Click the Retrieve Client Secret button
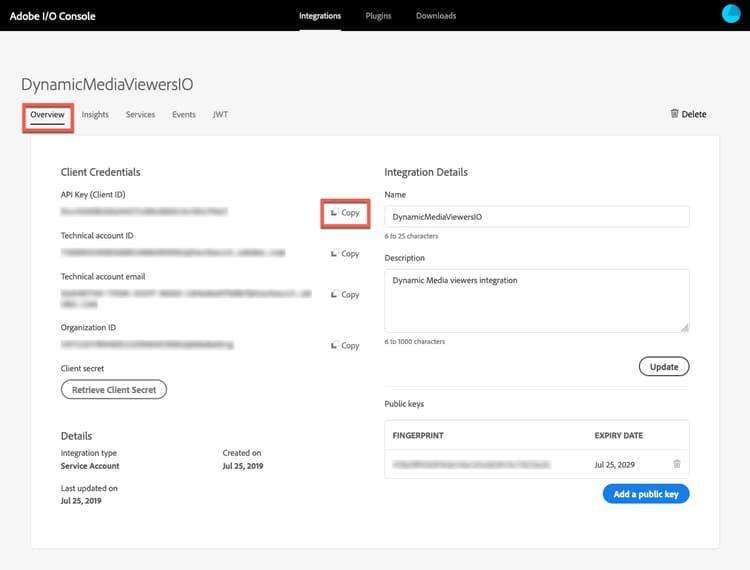 [114, 389]
